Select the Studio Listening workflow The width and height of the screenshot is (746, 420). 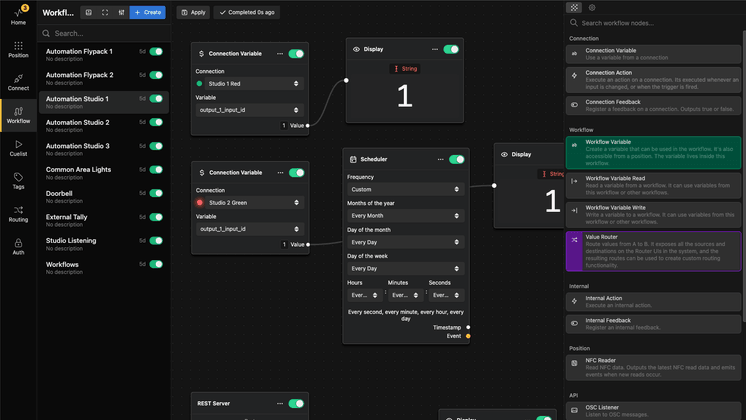coord(104,244)
